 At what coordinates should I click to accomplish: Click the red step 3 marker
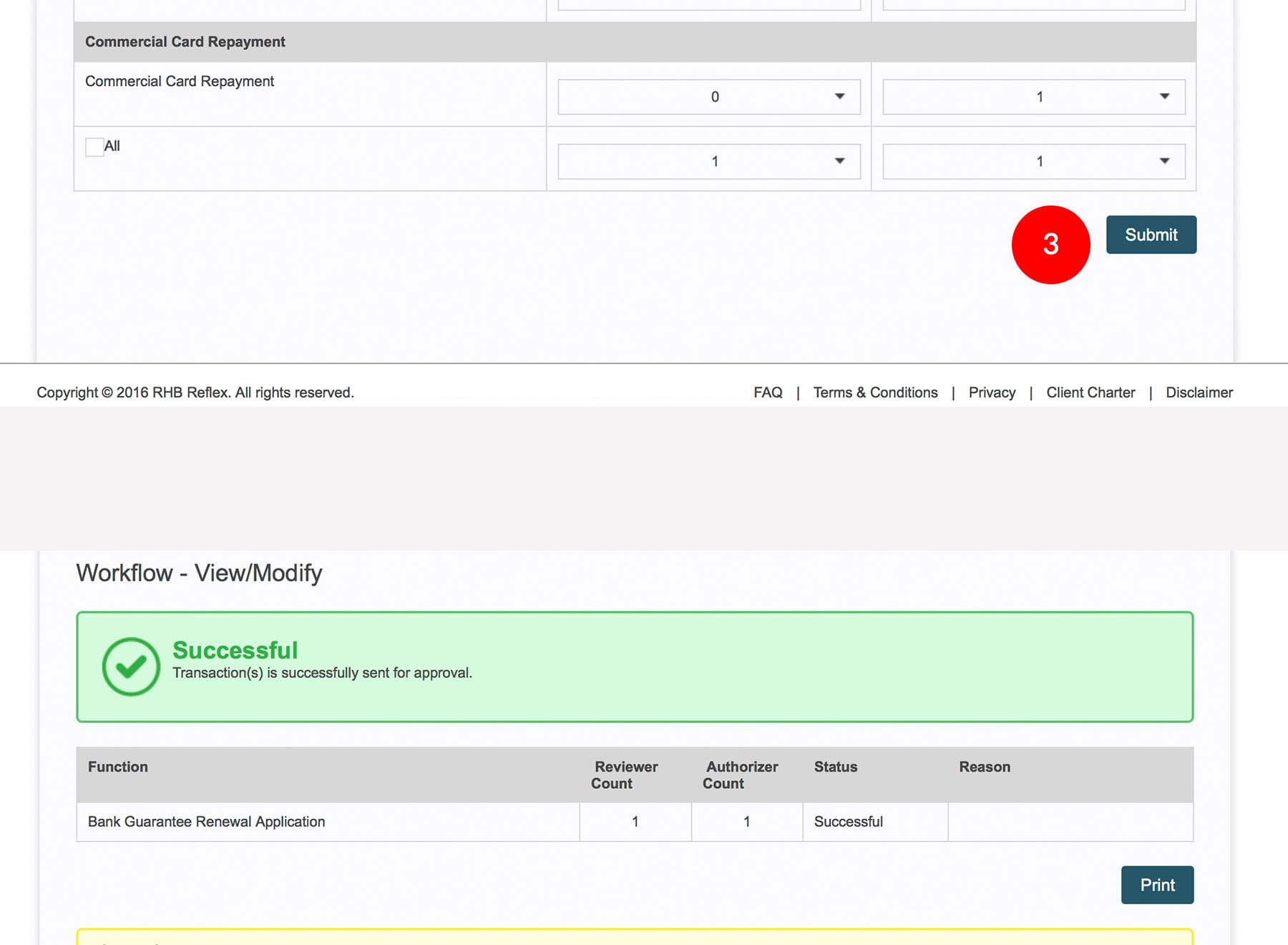(1050, 244)
